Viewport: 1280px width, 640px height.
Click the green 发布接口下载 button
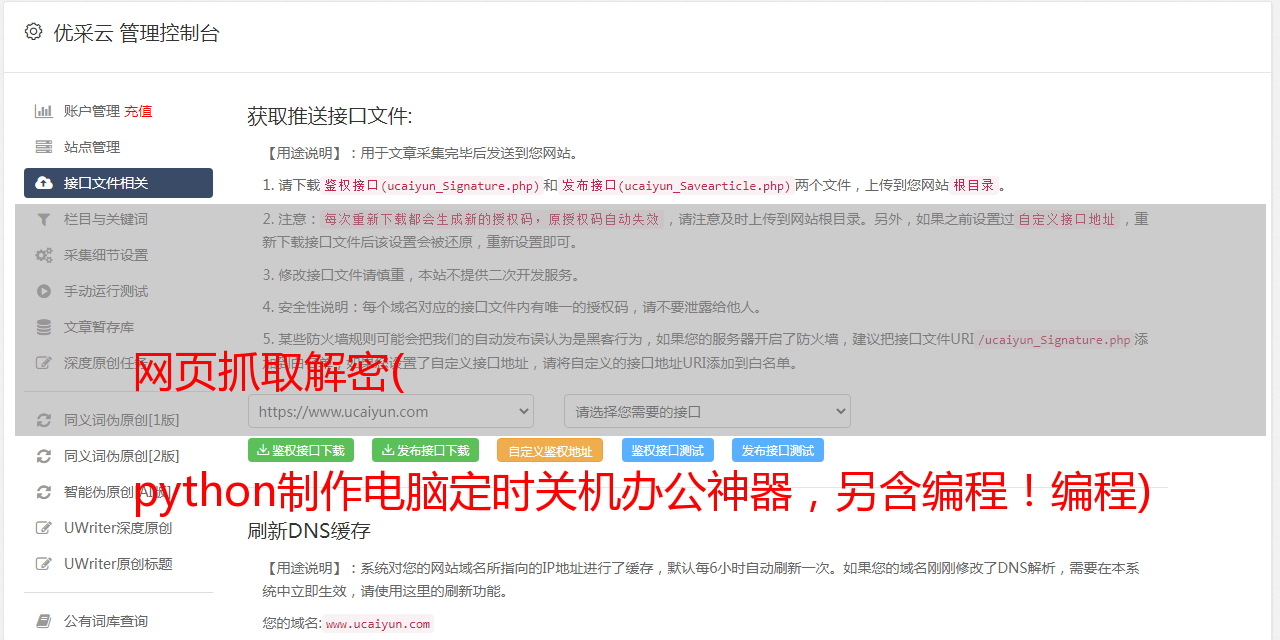(425, 450)
